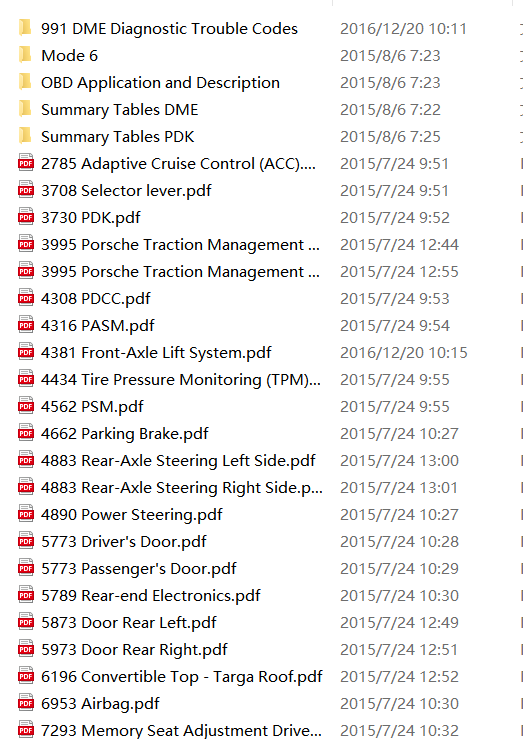
Task: Select the Summary Tables DME folder name
Action: tap(119, 110)
